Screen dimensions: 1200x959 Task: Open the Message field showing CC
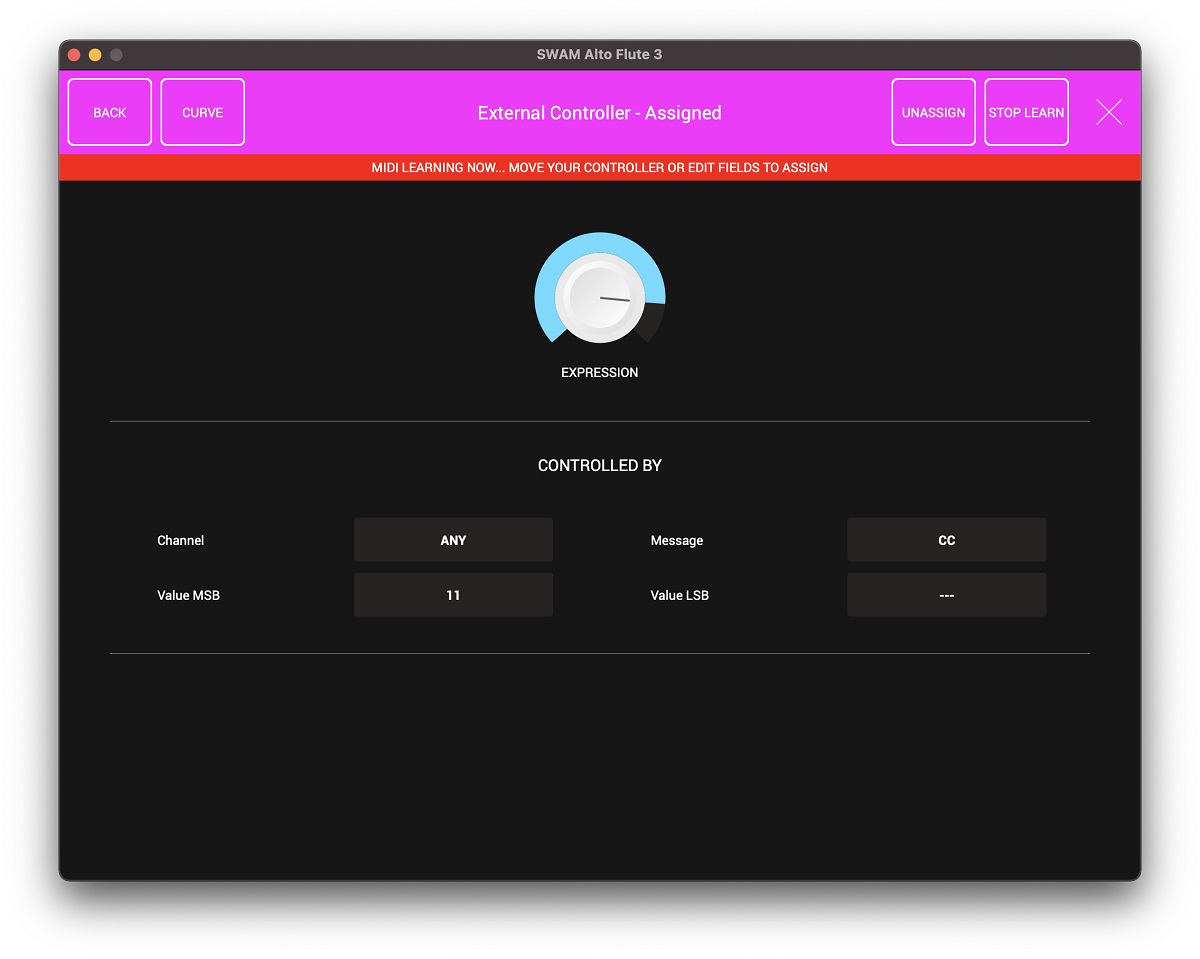(x=947, y=540)
